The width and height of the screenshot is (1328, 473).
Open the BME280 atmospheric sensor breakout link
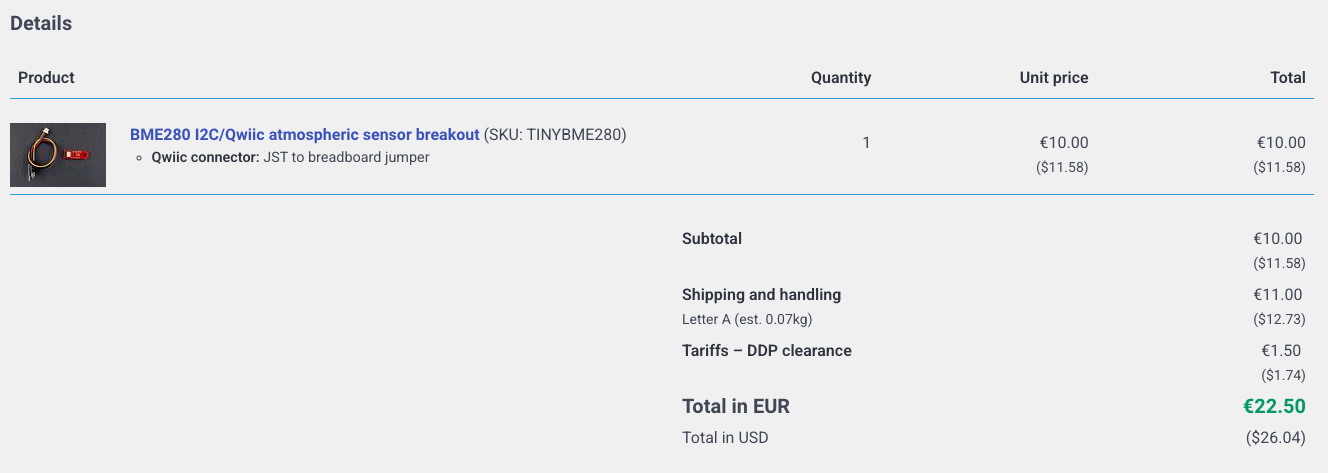click(304, 135)
